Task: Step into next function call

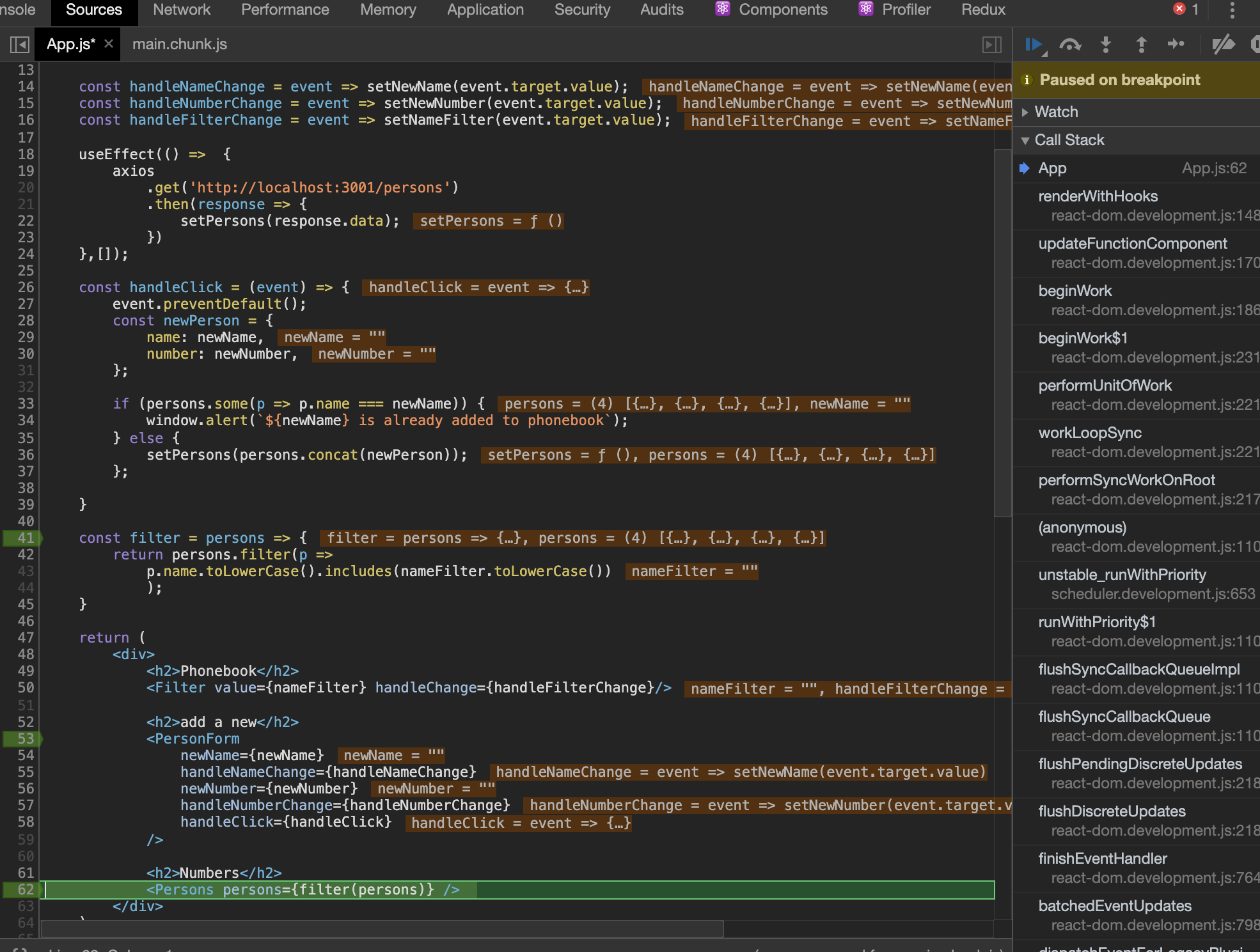Action: coord(1106,44)
